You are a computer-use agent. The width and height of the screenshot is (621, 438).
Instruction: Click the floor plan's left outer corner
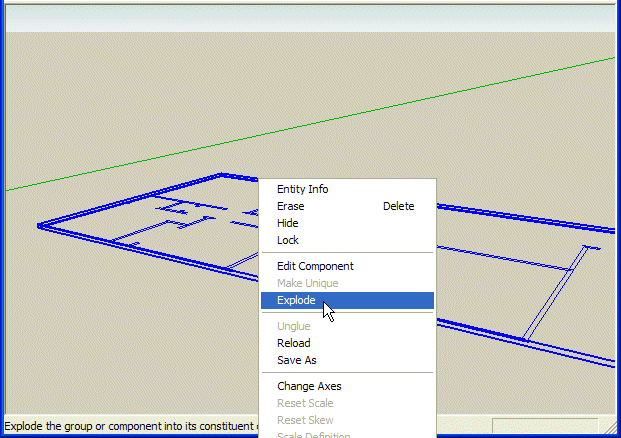pos(40,225)
